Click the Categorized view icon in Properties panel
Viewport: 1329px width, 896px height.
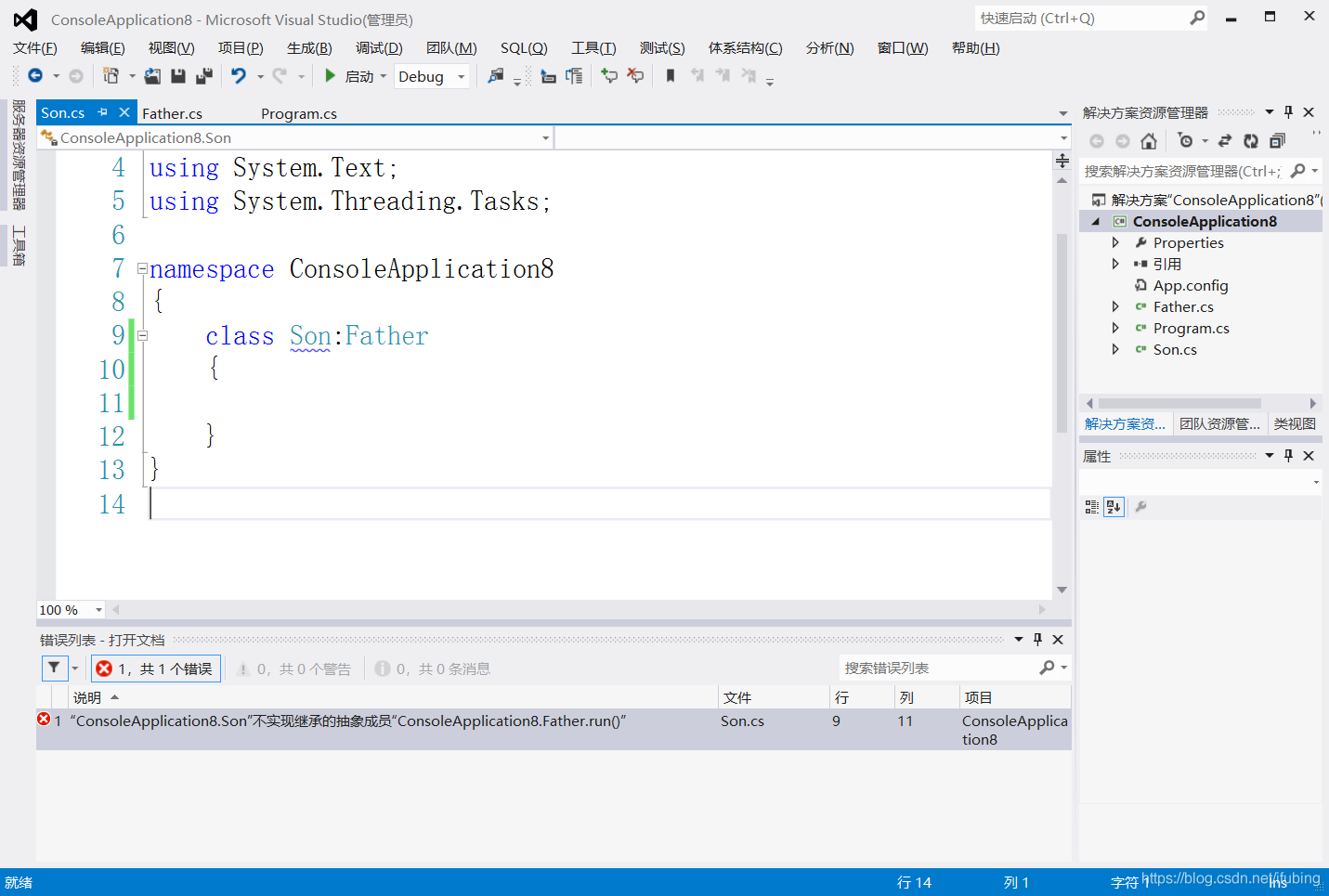point(1091,507)
